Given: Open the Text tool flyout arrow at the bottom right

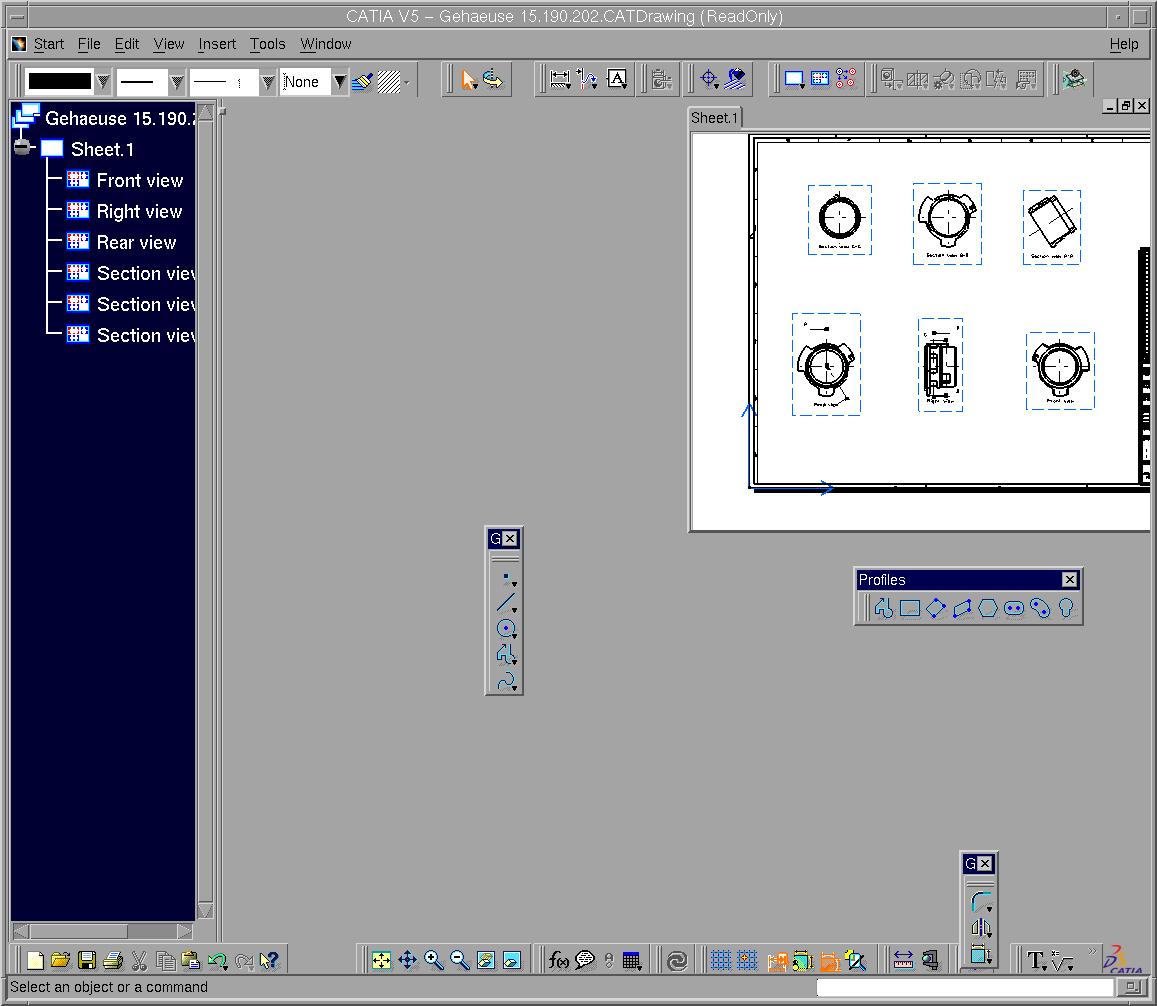Looking at the screenshot, I should tap(1046, 967).
